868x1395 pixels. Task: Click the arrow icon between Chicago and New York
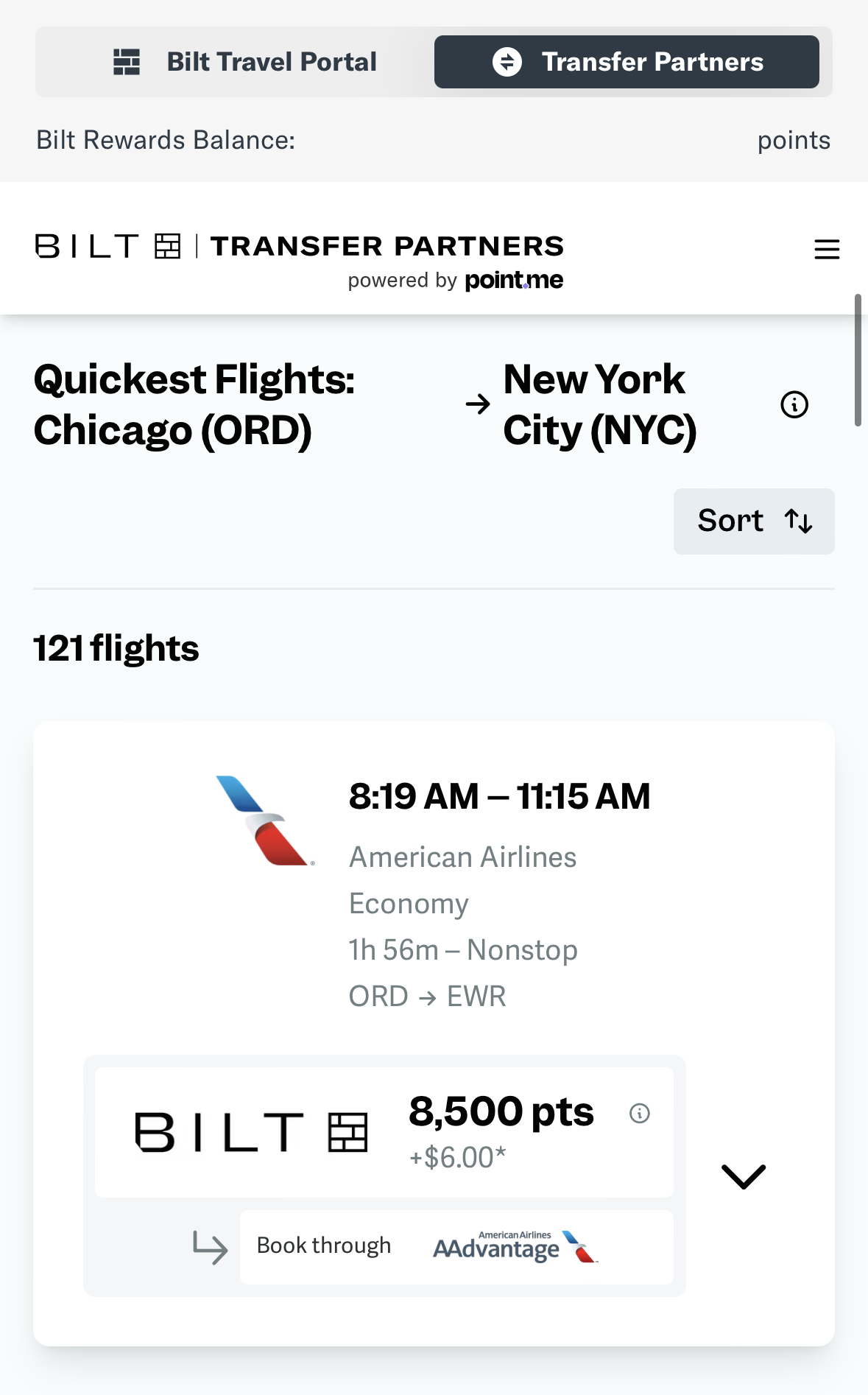coord(479,404)
